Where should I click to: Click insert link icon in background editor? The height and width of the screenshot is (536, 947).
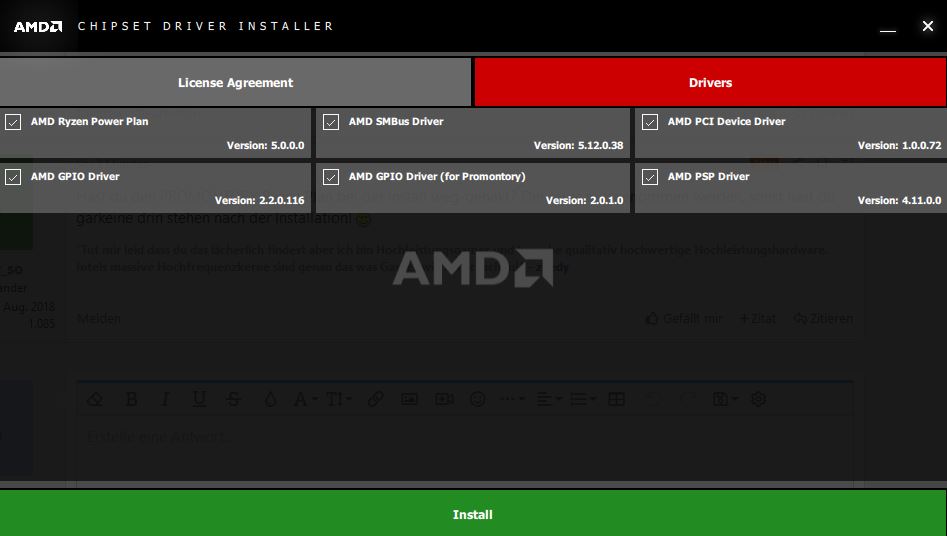click(x=375, y=399)
